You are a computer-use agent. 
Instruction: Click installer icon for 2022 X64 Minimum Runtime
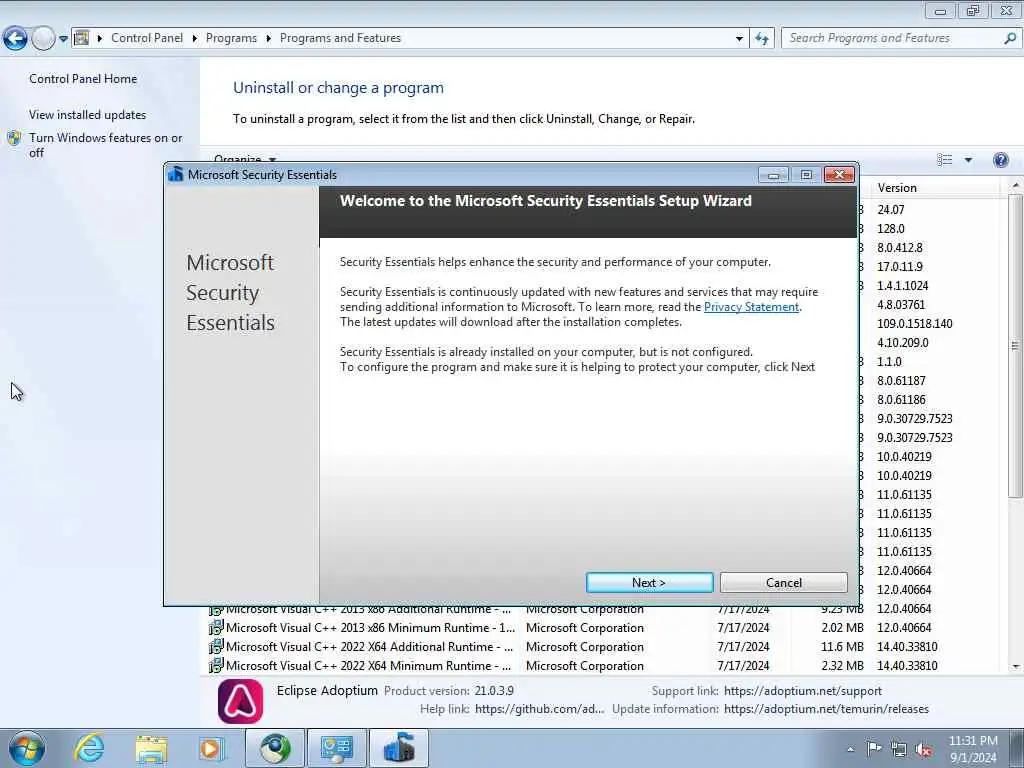216,665
